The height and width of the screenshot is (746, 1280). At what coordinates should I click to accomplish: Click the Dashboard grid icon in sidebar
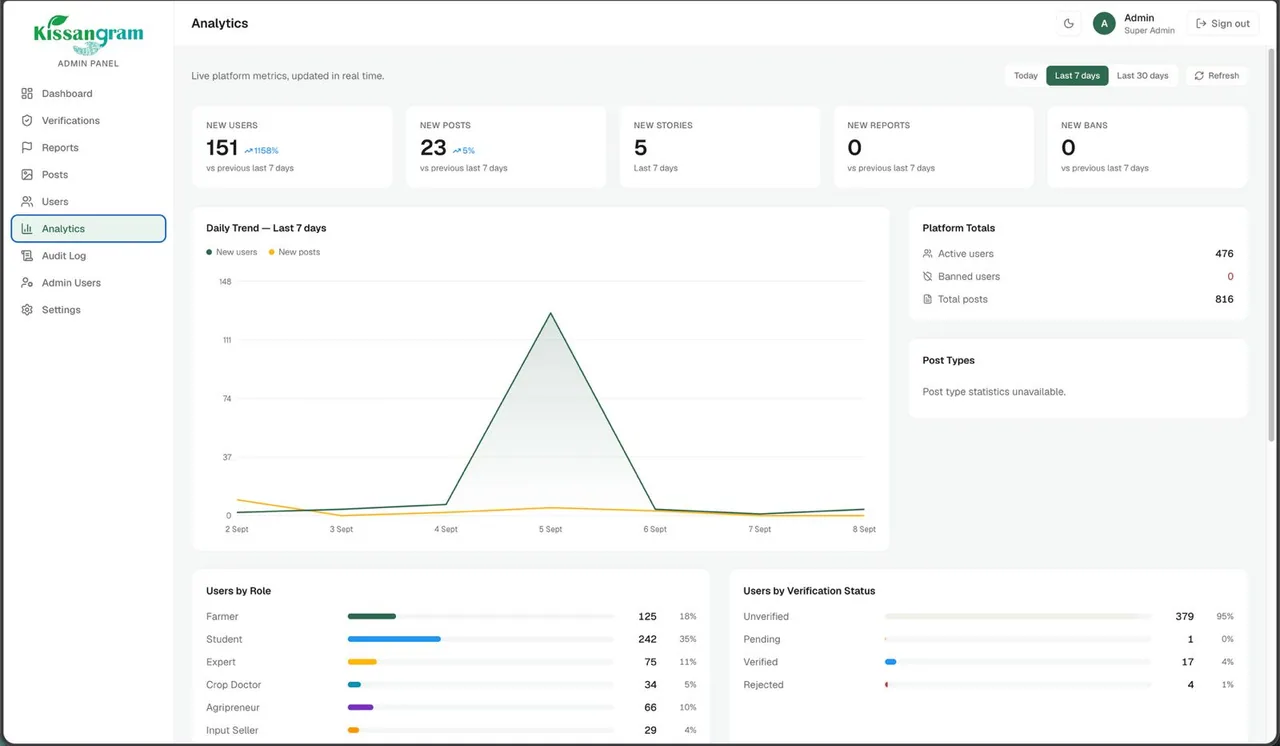[x=27, y=94]
